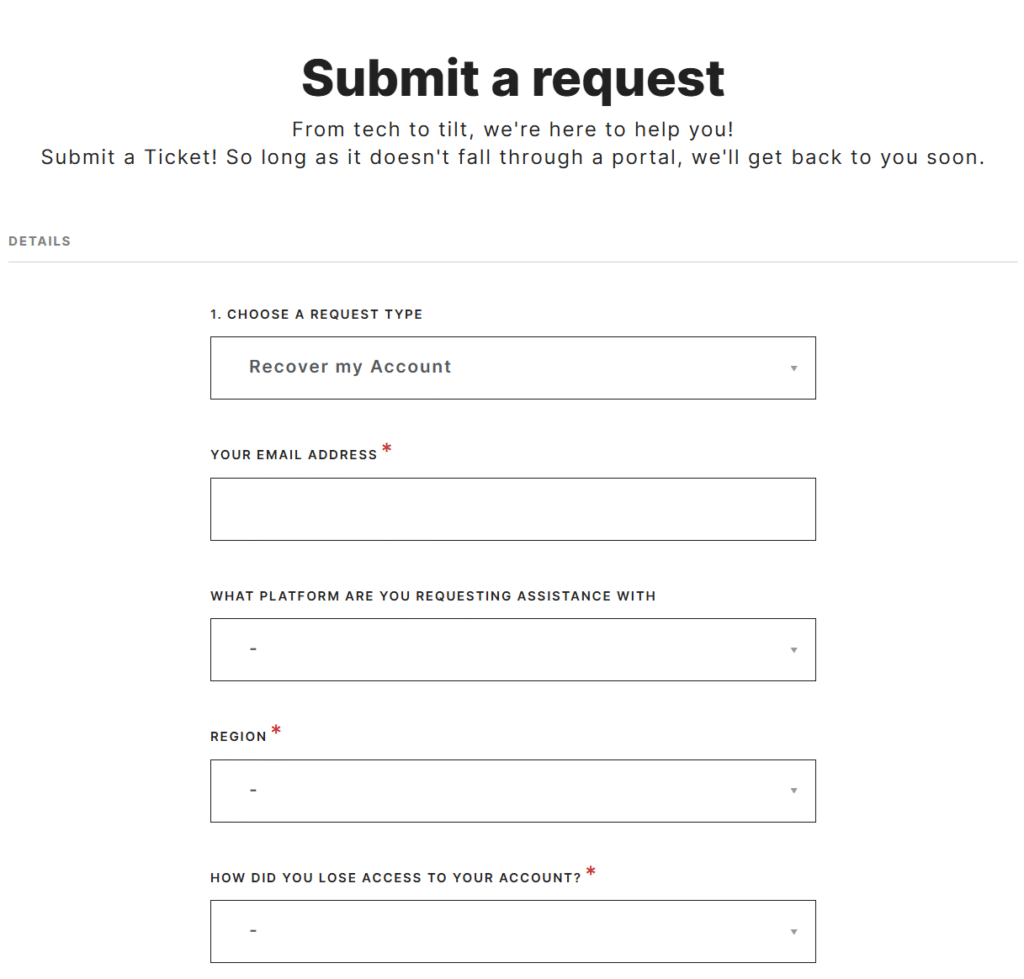The height and width of the screenshot is (979, 1024).
Task: Click the arrow in the lost-access dropdown
Action: point(794,932)
